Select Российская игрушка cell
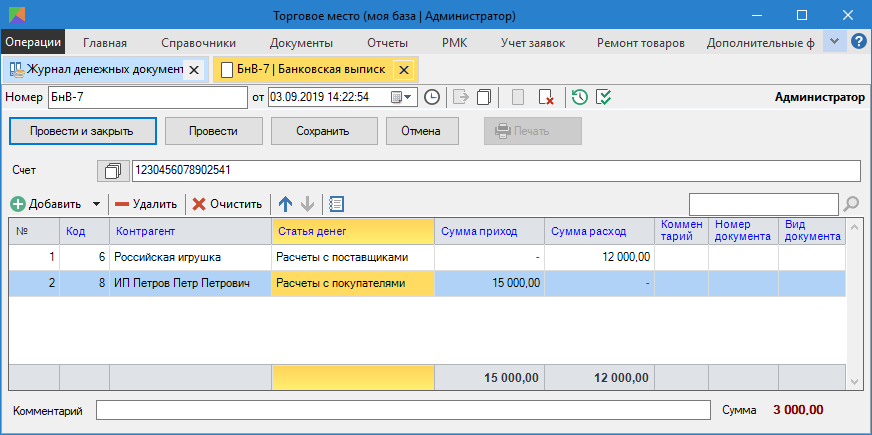The width and height of the screenshot is (872, 435). (191, 258)
